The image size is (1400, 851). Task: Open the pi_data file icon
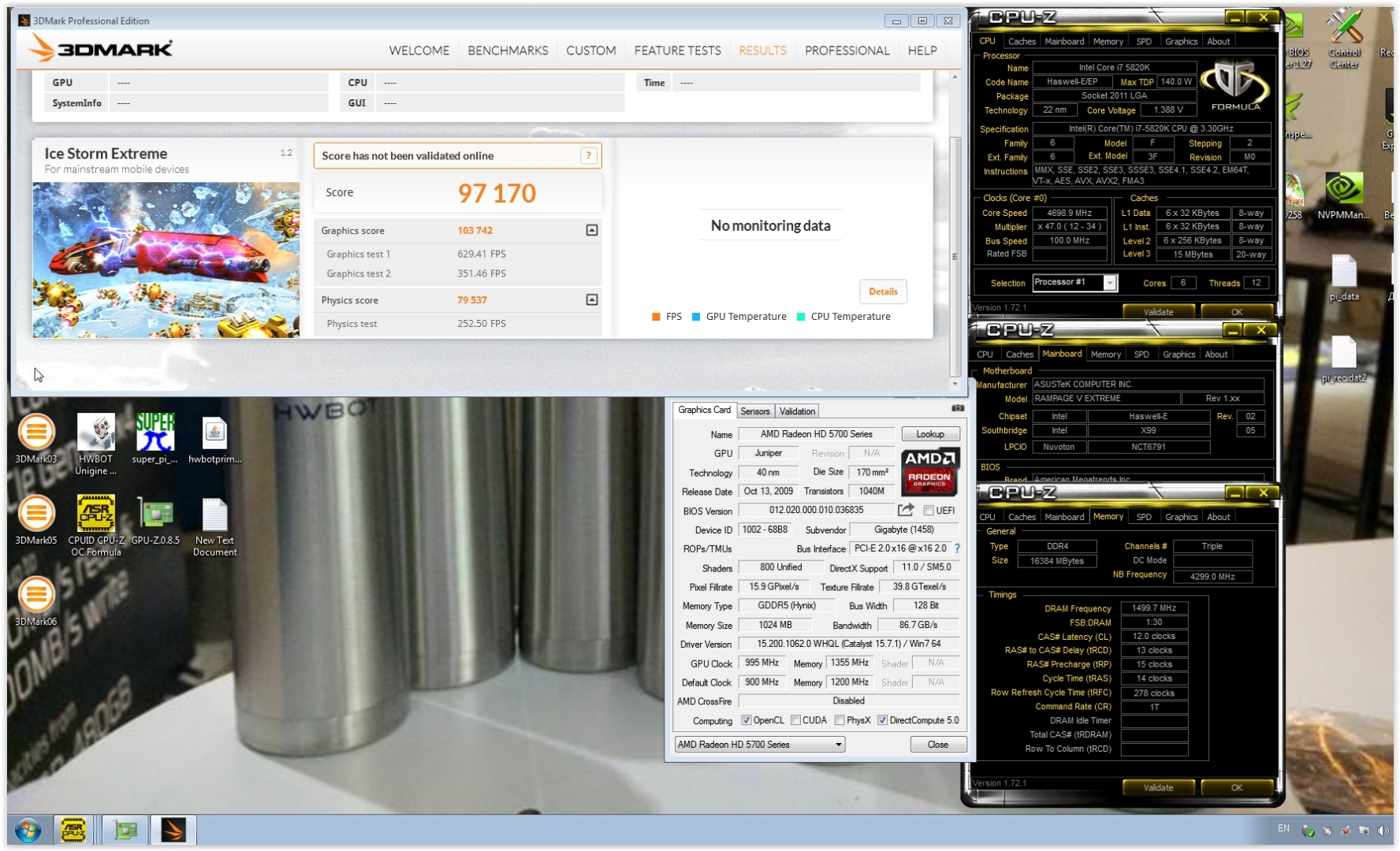1343,277
